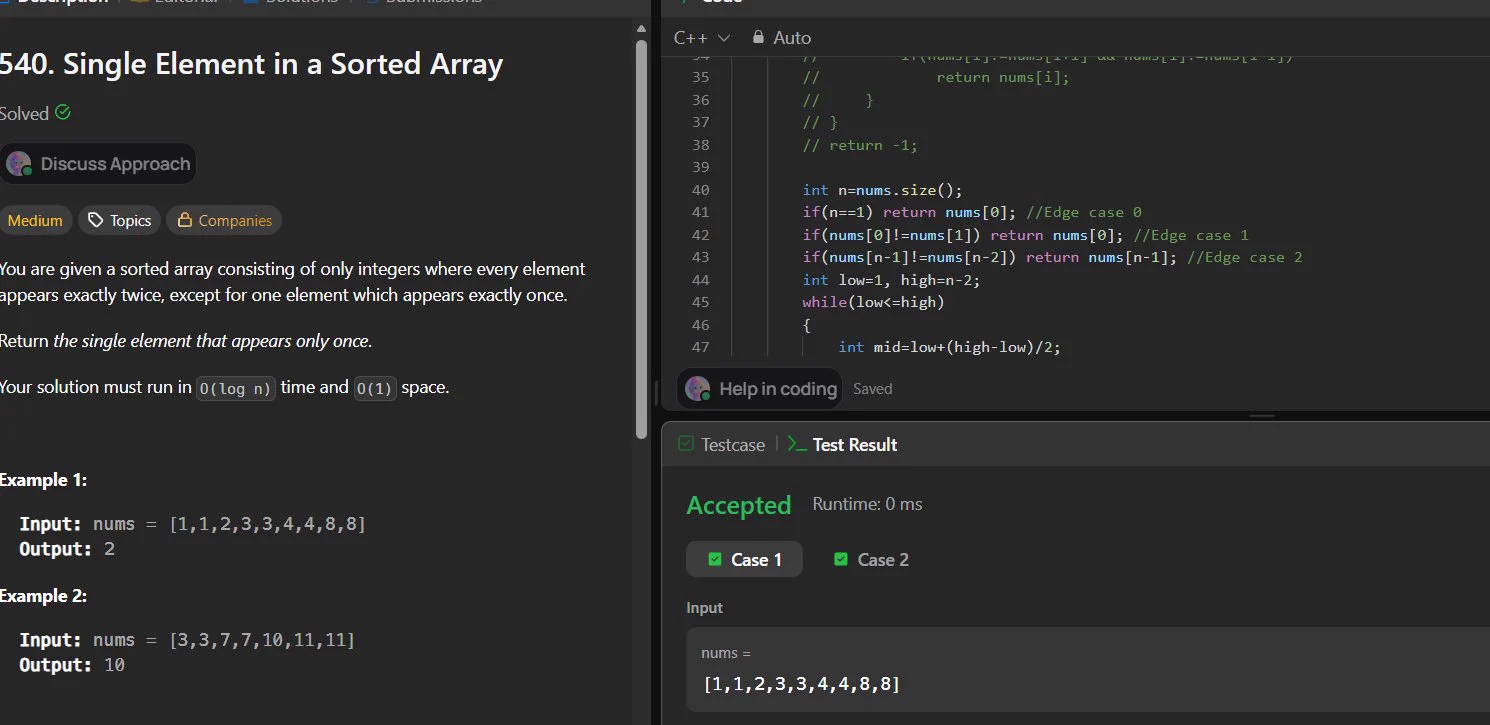
Task: Click the O(log n) code label
Action: (x=235, y=389)
